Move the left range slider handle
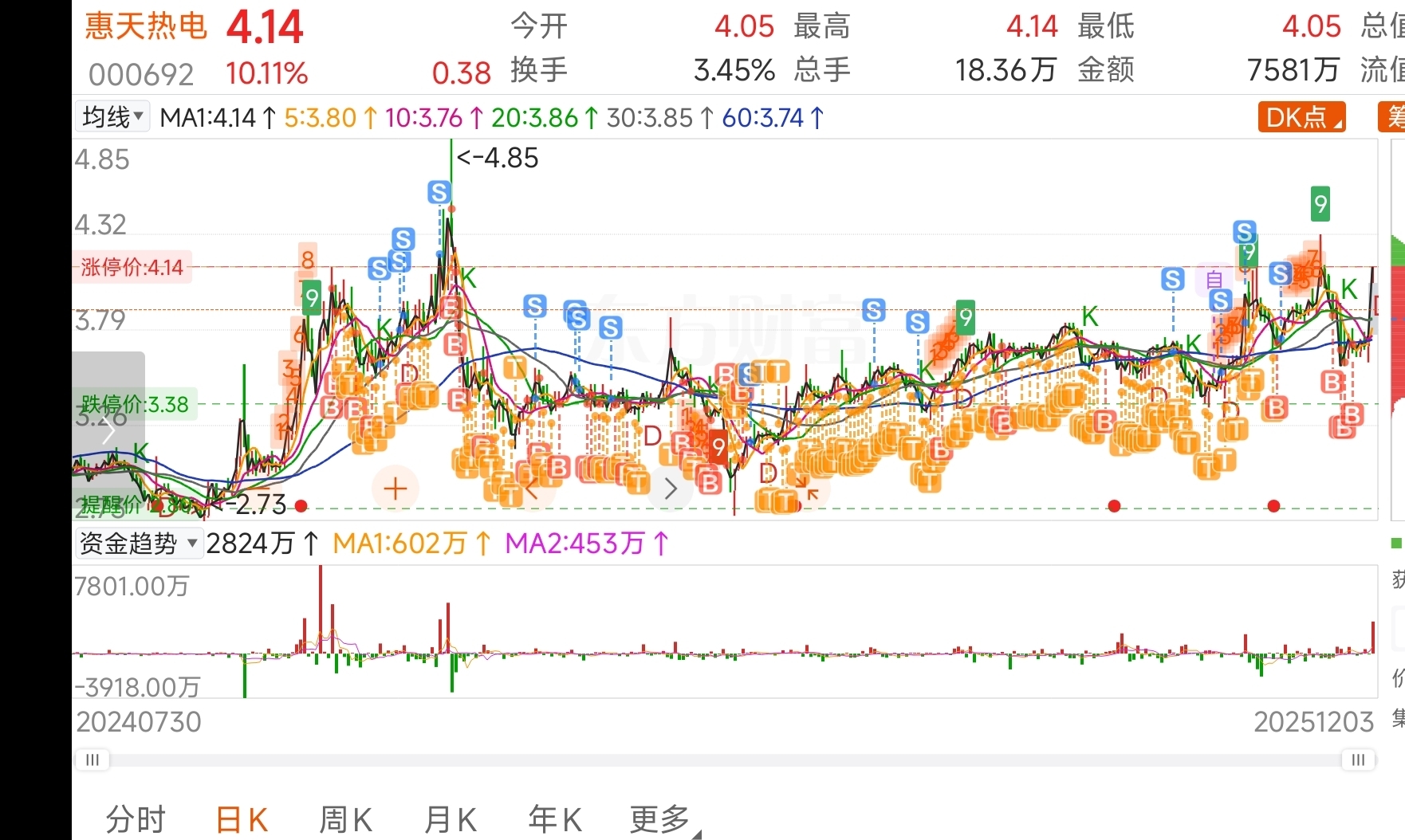The width and height of the screenshot is (1405, 840). tap(92, 760)
